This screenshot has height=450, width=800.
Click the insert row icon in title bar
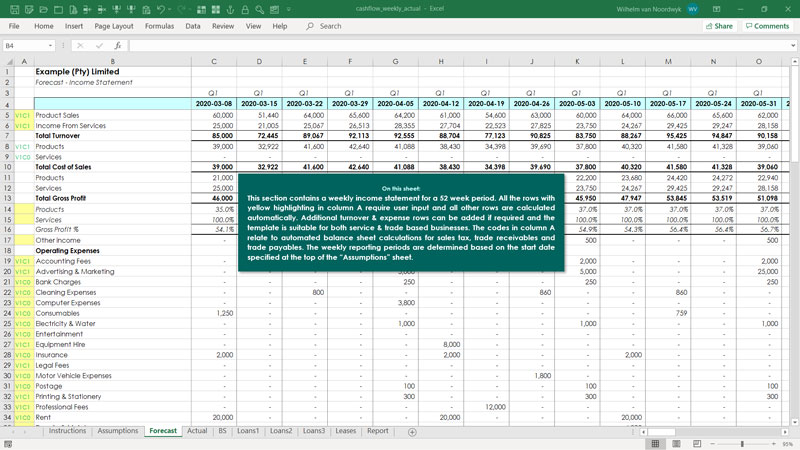(87, 10)
